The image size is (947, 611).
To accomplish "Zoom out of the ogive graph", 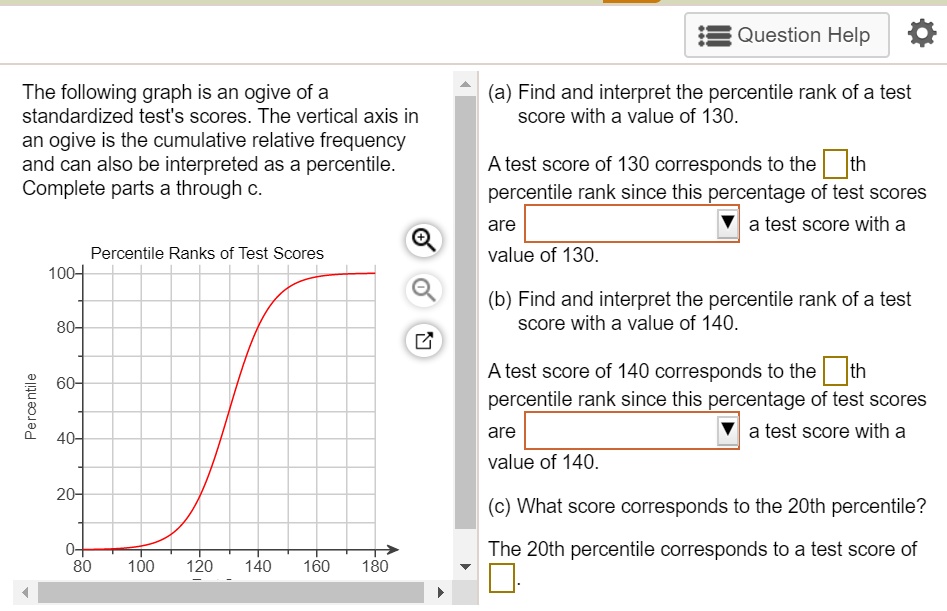I will coord(423,290).
